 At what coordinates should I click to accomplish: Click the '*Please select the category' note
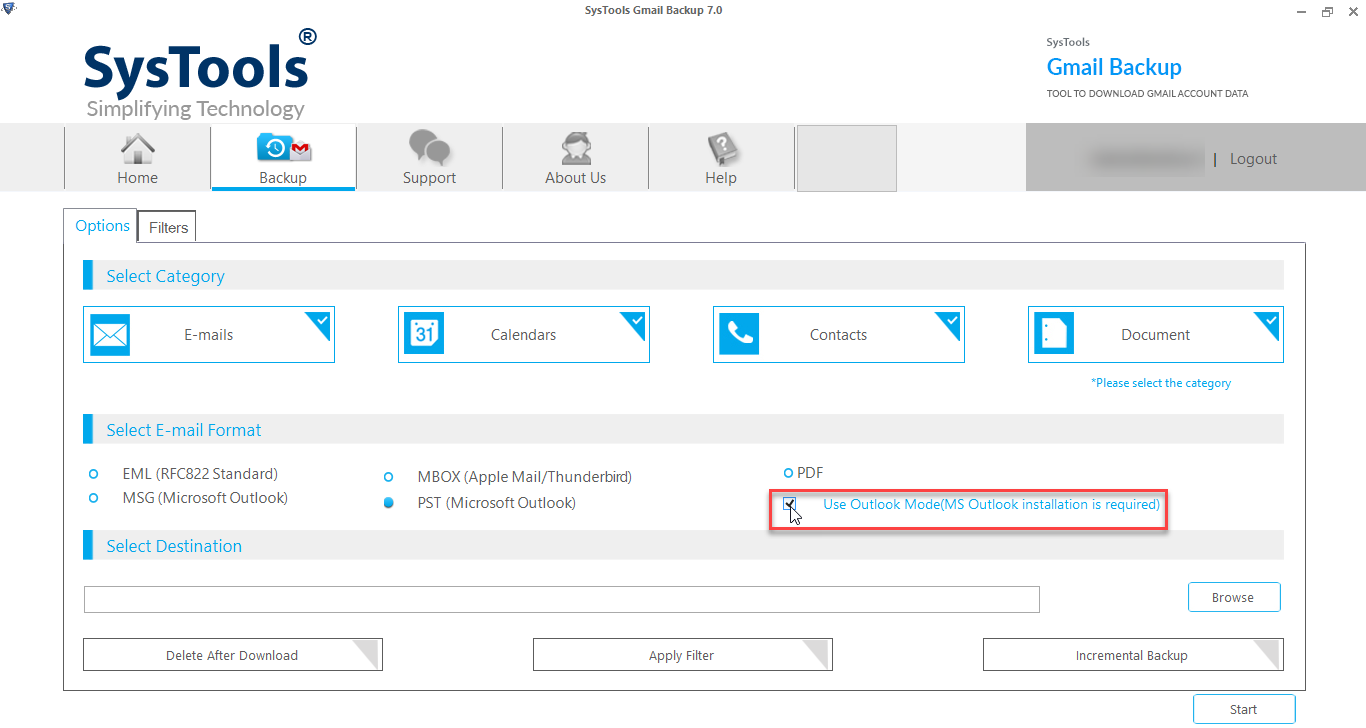(x=1161, y=383)
